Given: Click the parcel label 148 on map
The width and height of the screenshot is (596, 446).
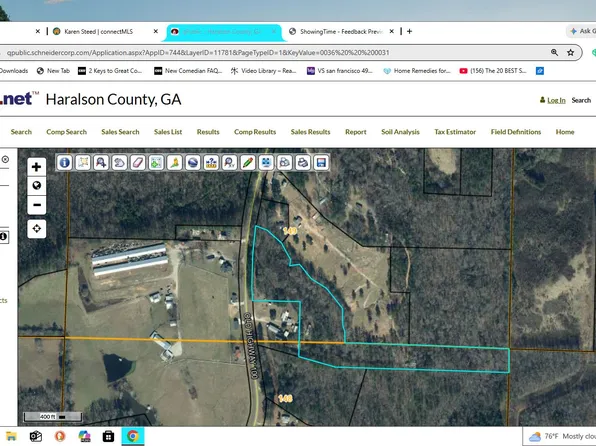Looking at the screenshot, I should (x=285, y=398).
